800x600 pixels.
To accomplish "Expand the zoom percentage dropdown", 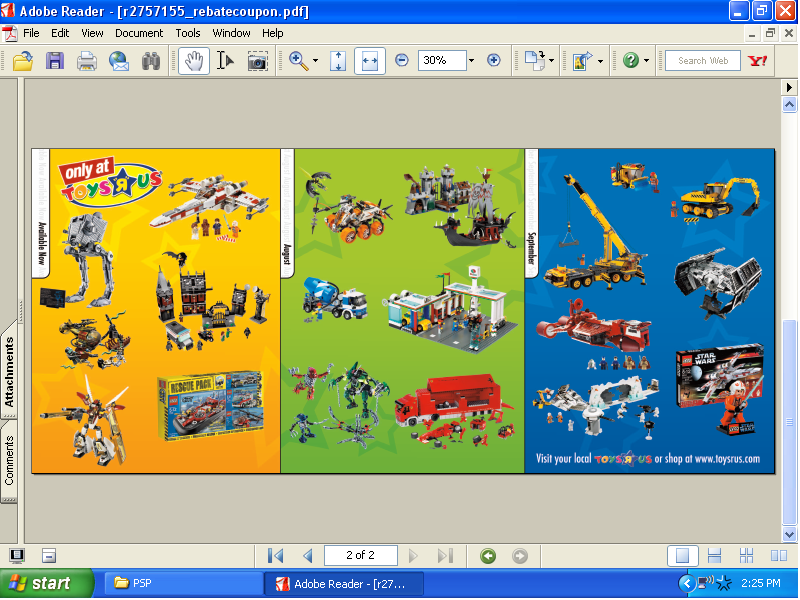I will [x=471, y=60].
